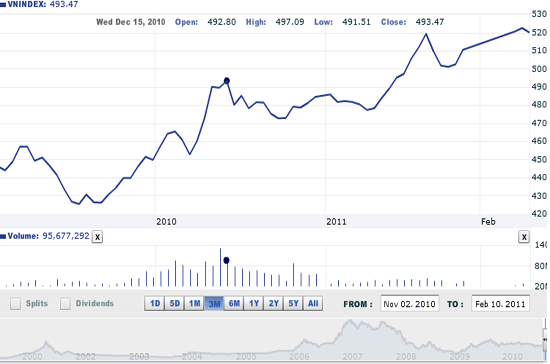Enable the Dividends checkbox

[x=65, y=304]
